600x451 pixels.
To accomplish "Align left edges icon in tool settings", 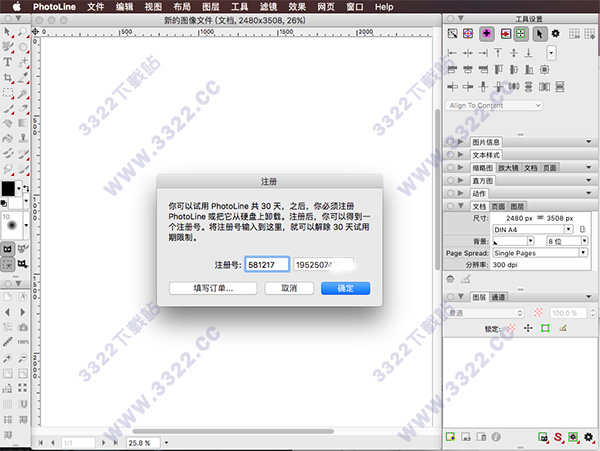I will (452, 53).
